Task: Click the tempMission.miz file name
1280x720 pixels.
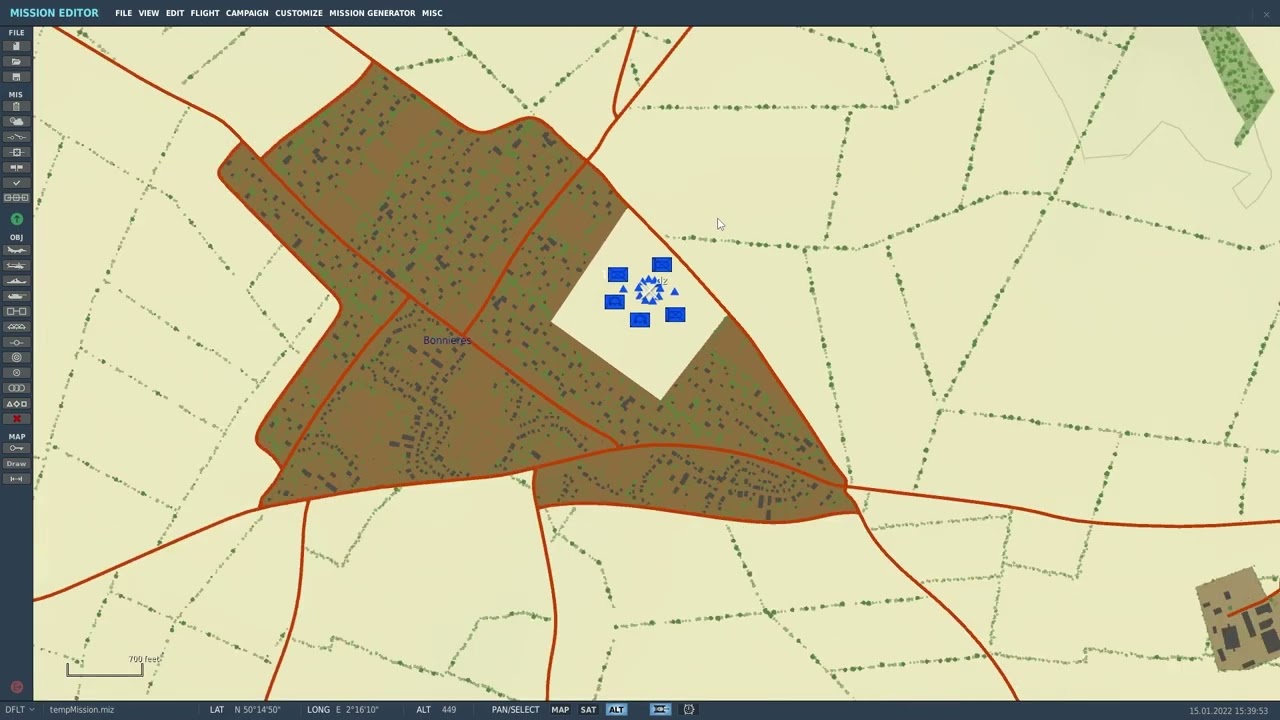Action: [82, 710]
